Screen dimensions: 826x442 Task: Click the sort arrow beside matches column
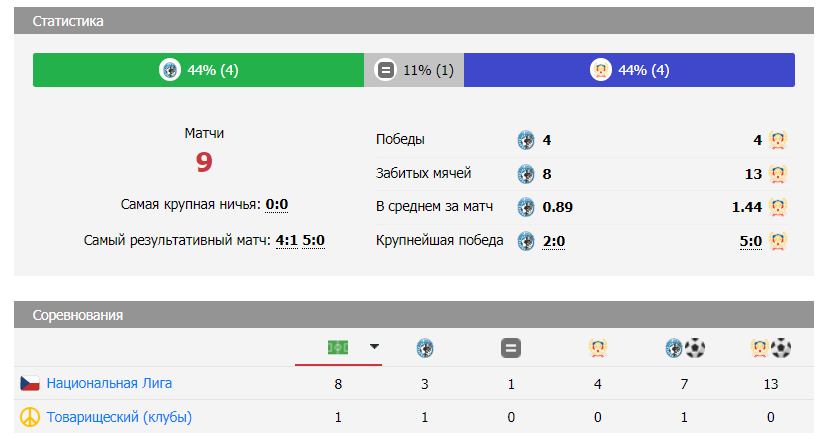pos(374,347)
